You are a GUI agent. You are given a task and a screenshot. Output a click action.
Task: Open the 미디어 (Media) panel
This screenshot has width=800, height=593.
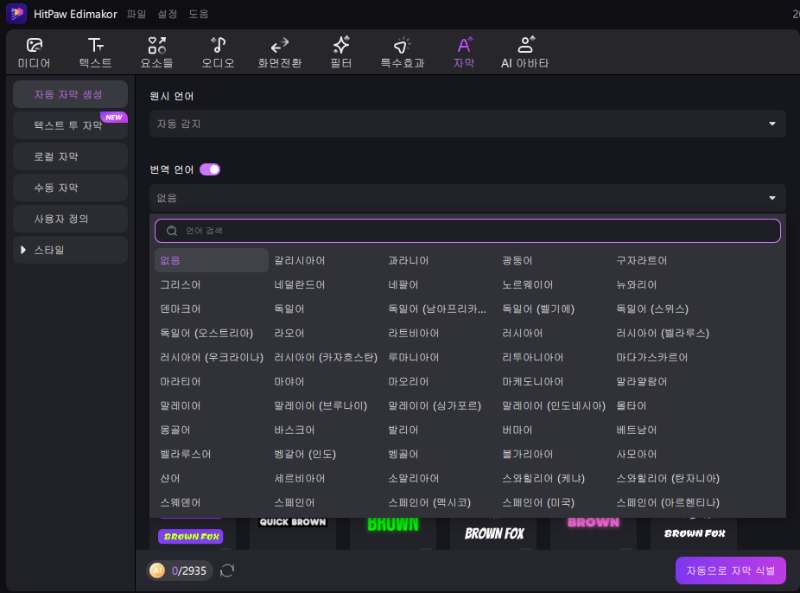point(34,53)
